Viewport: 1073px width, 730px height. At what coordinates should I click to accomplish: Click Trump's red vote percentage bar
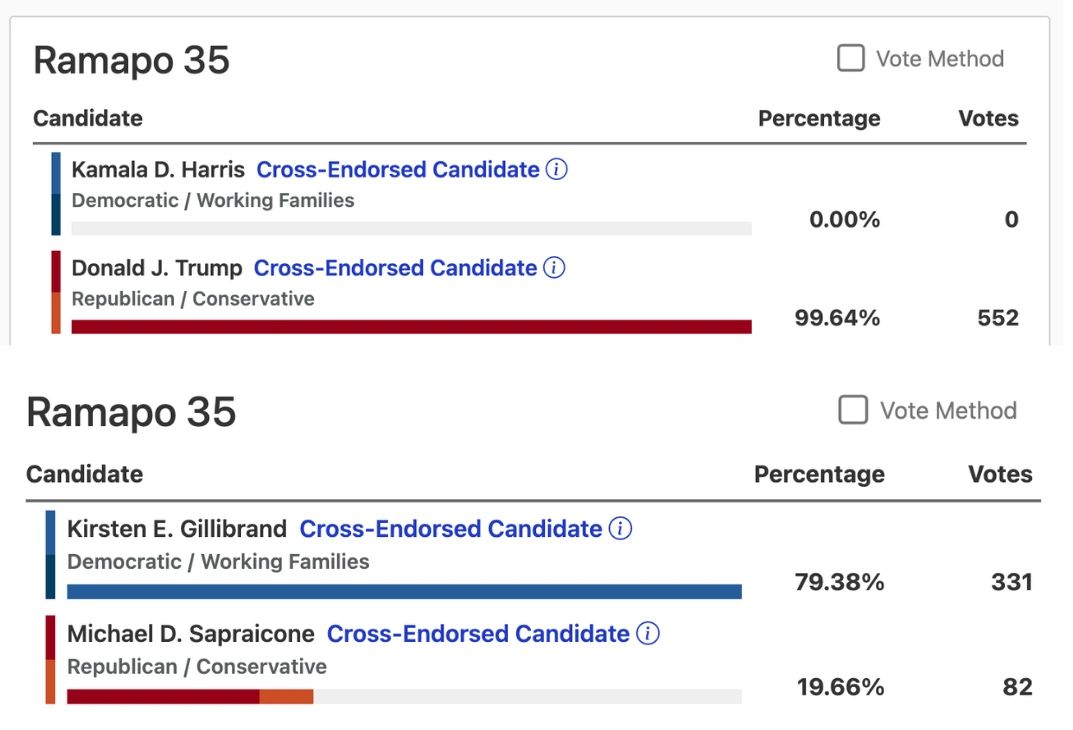coord(410,326)
